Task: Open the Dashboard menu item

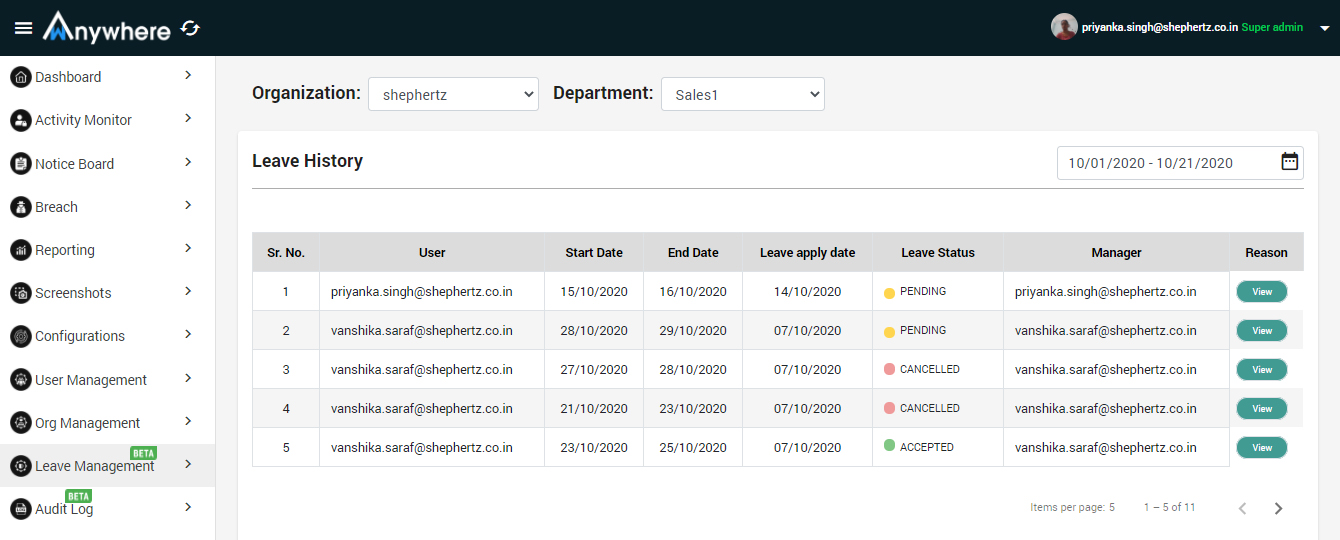Action: [x=107, y=77]
